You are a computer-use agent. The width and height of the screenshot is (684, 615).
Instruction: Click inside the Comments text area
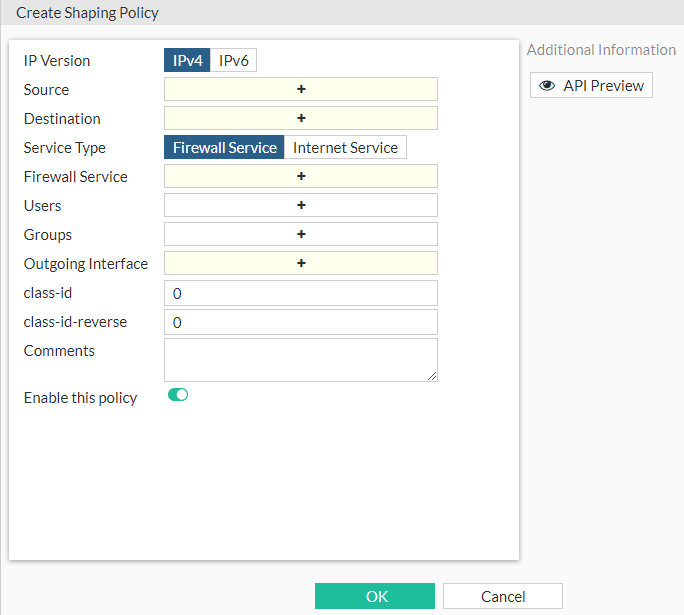300,359
